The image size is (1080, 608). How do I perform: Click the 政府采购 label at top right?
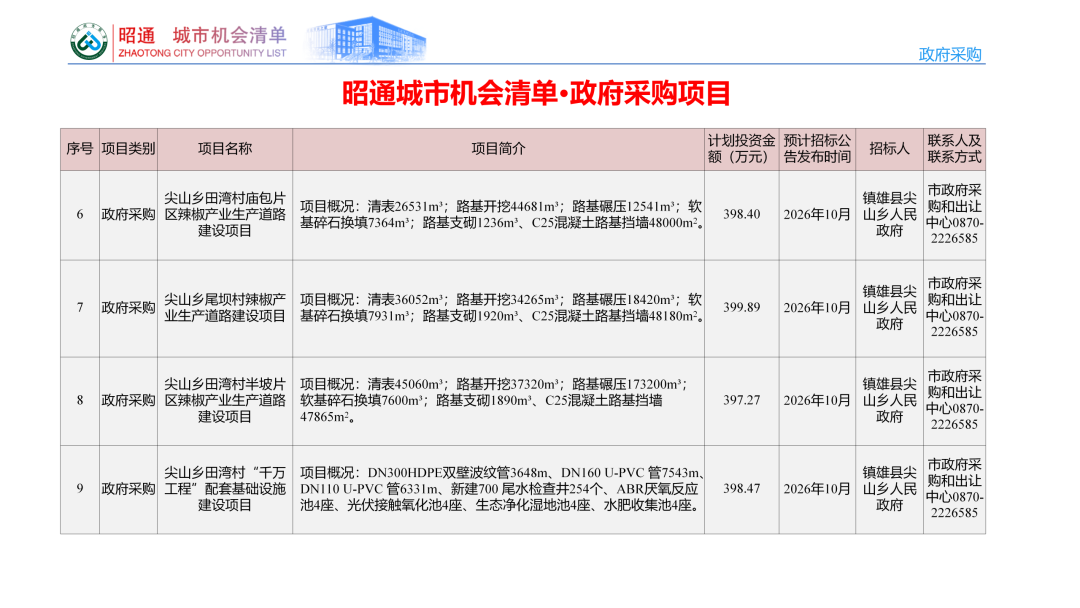click(x=950, y=54)
